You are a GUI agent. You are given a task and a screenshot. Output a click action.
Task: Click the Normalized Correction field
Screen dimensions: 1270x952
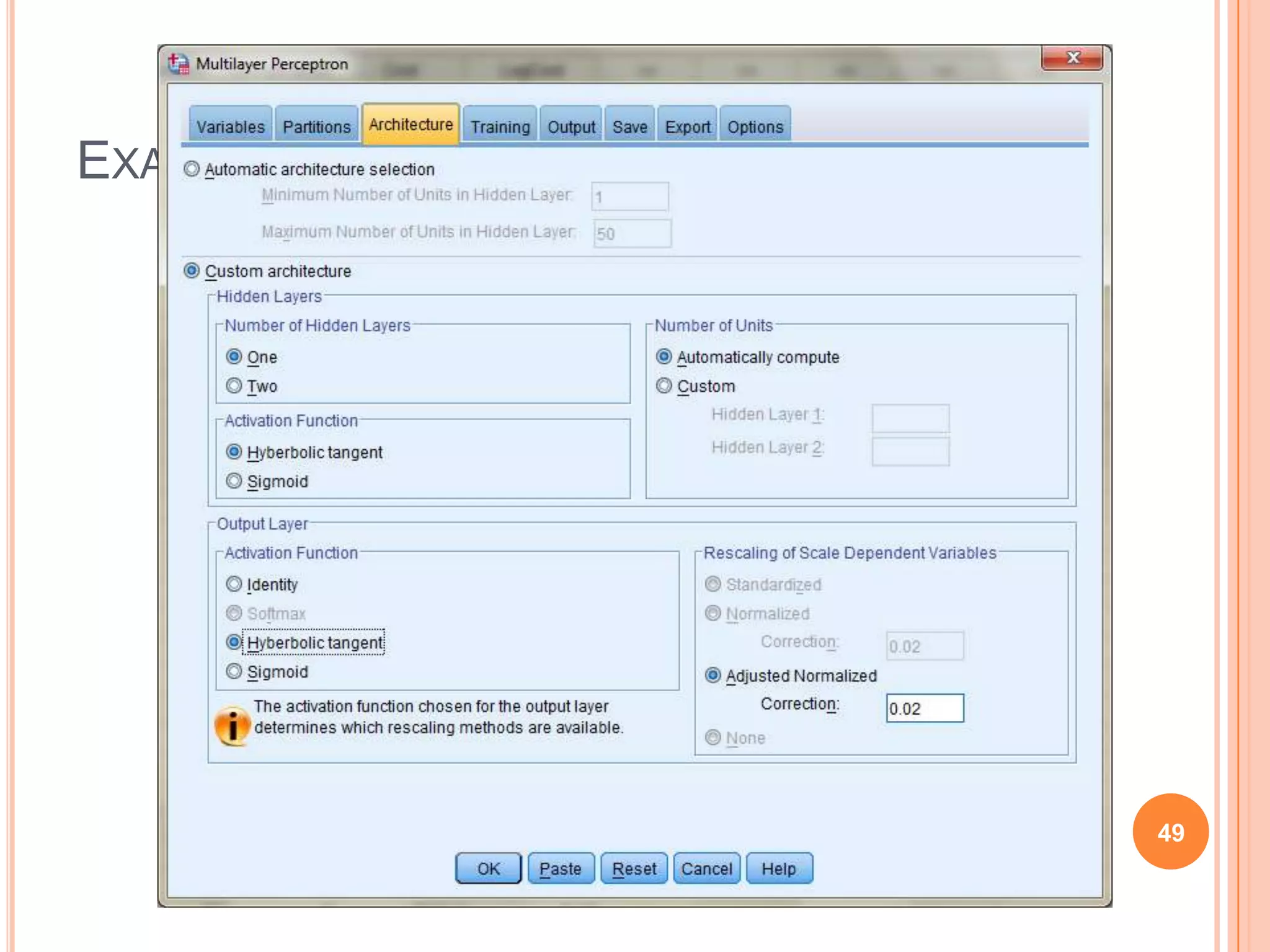click(925, 646)
